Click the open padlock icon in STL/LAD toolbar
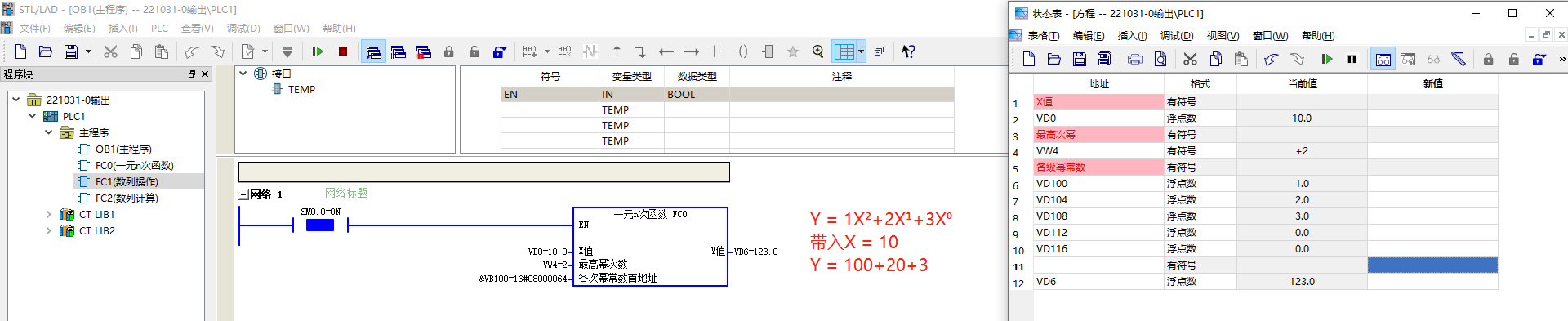The width and height of the screenshot is (1568, 321). [x=474, y=51]
